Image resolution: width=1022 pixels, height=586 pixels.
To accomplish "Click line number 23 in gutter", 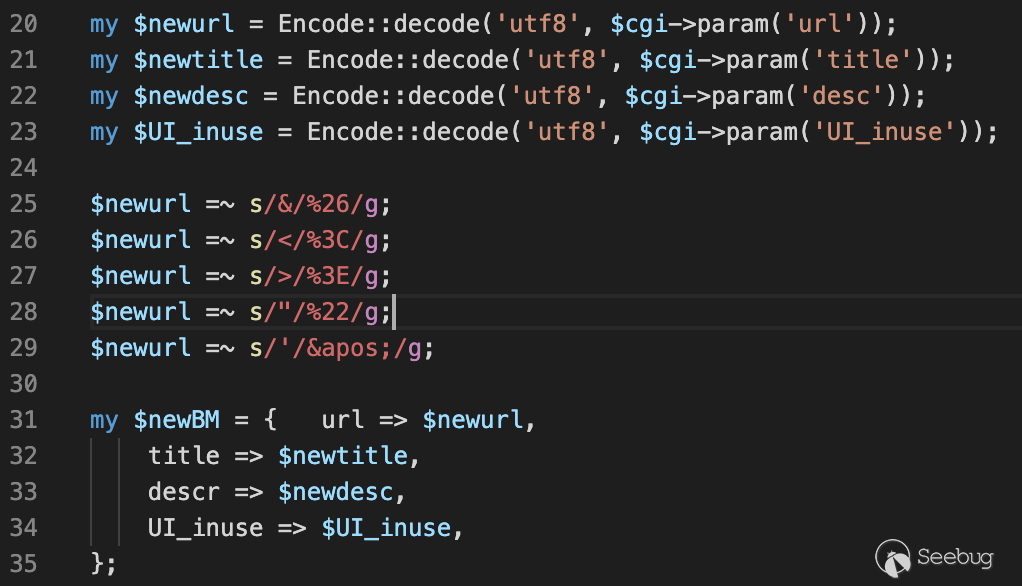I will coord(23,132).
